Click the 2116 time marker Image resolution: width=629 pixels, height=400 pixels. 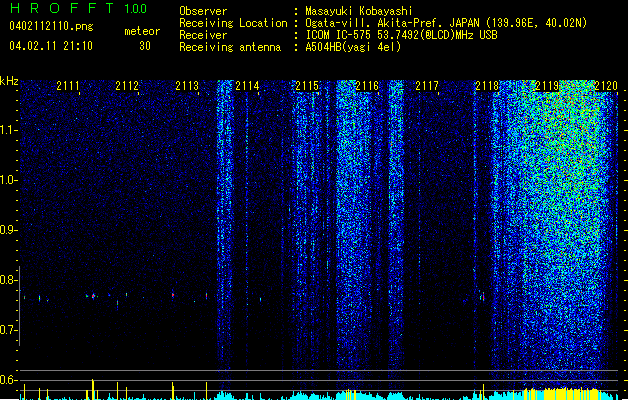point(367,86)
